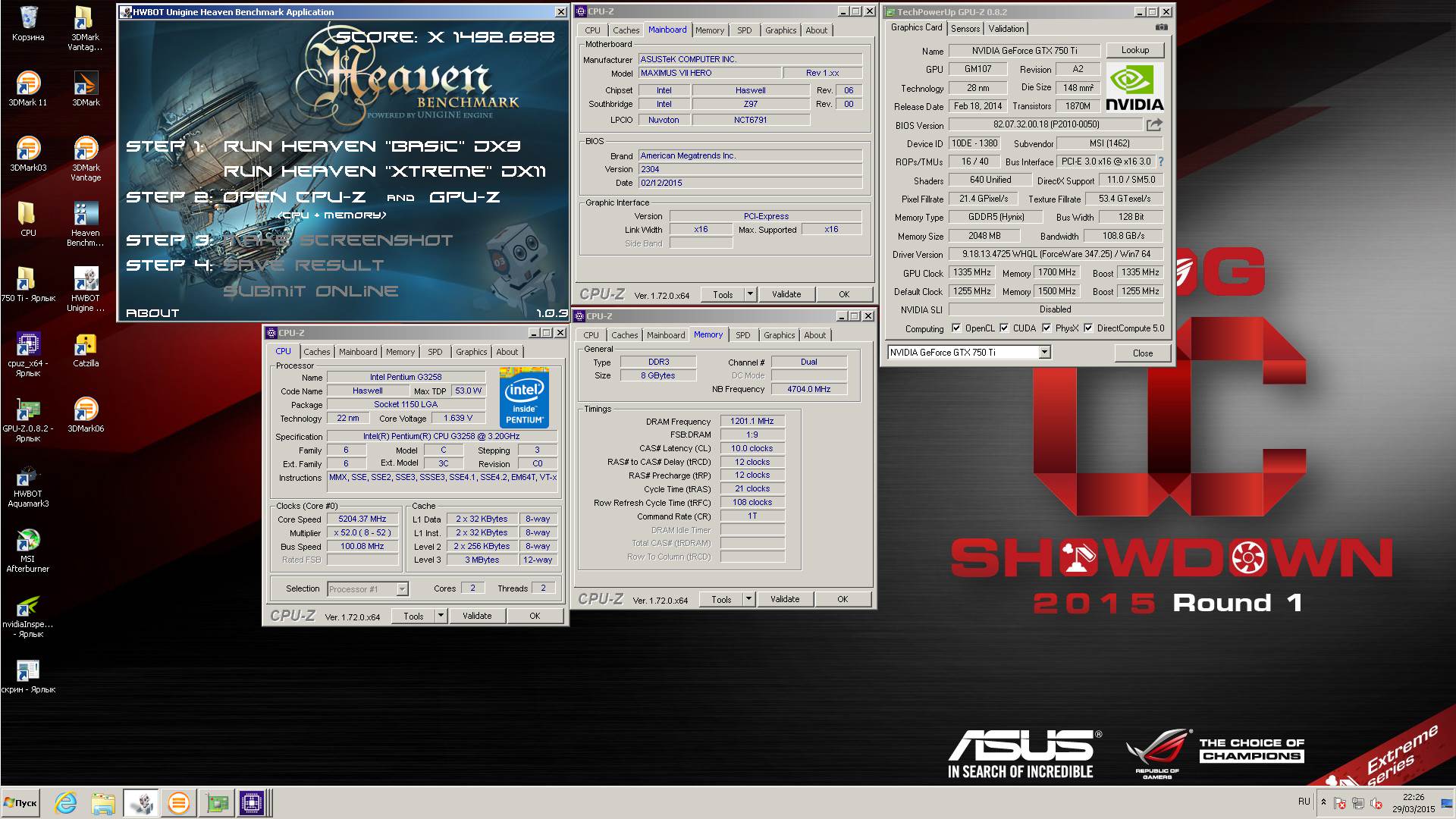Click the RU language indicator in tray
Screen dimensions: 1456x819
click(x=1304, y=801)
